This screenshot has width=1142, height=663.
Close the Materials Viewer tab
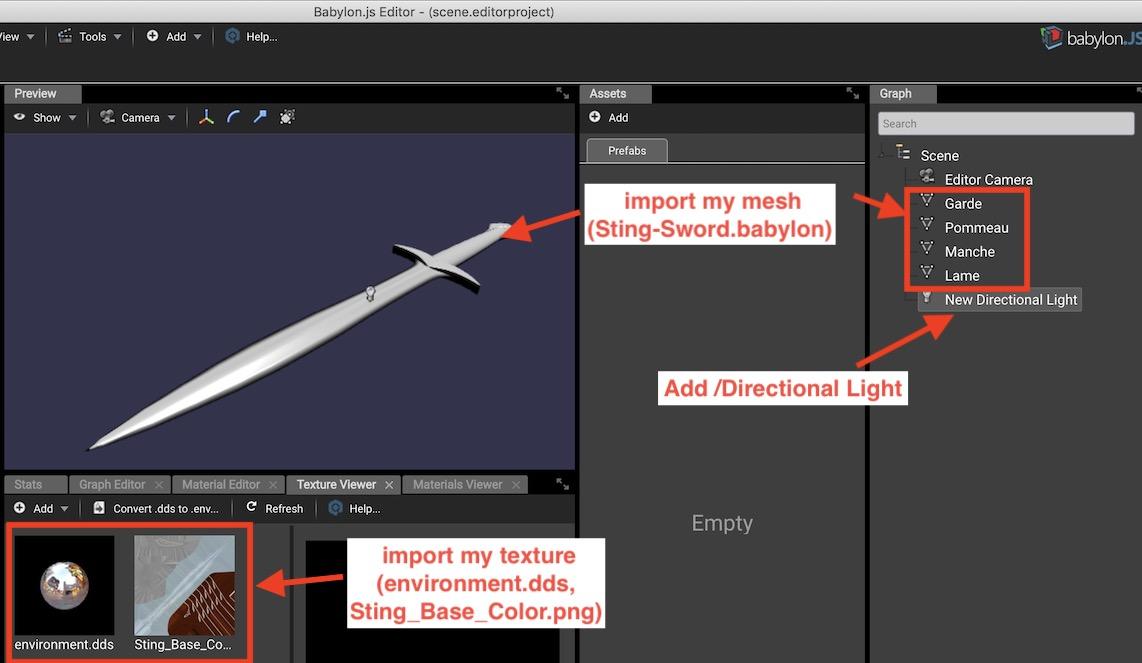[x=516, y=484]
